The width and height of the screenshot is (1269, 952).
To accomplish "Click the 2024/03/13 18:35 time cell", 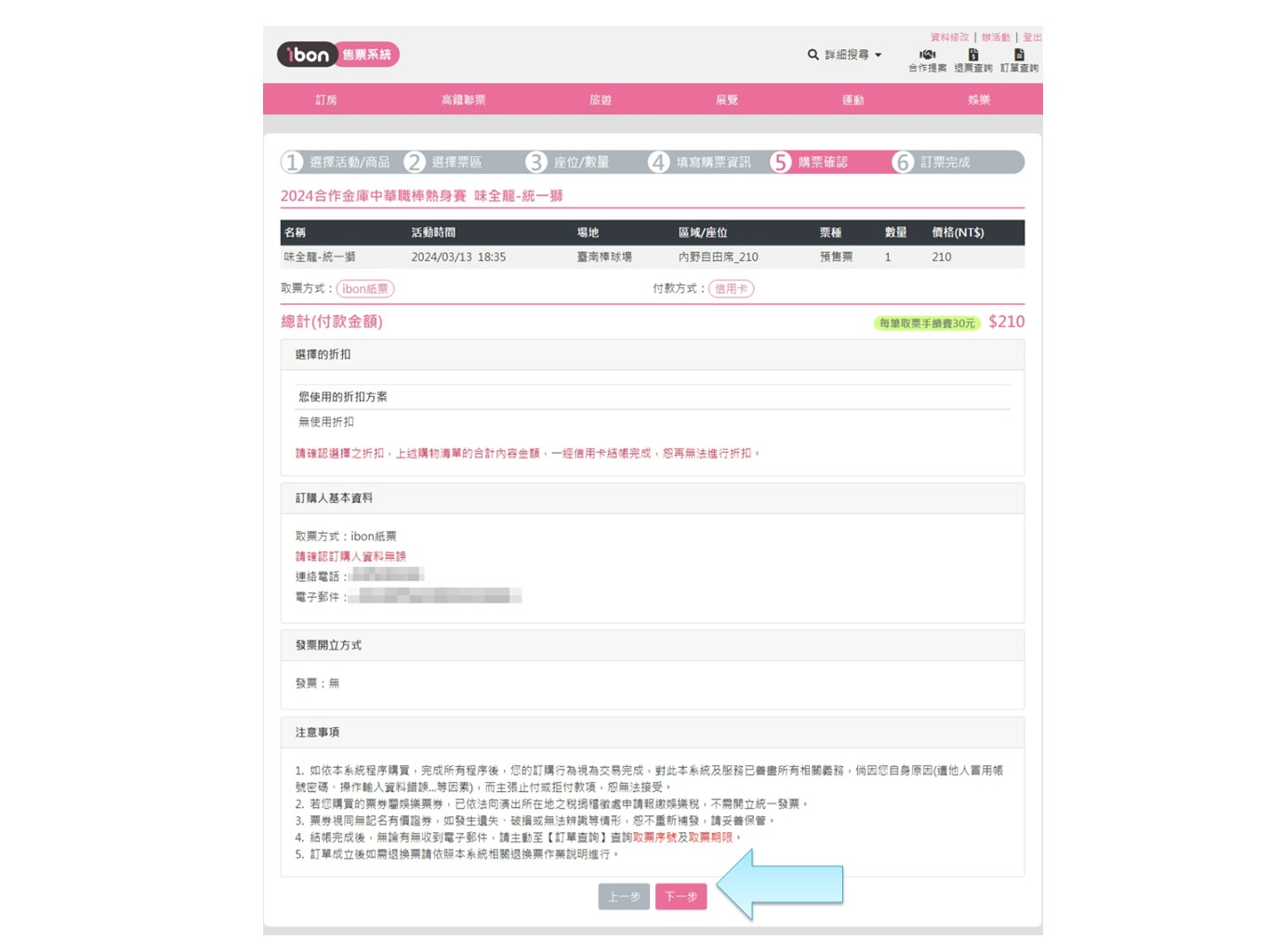I will [458, 257].
